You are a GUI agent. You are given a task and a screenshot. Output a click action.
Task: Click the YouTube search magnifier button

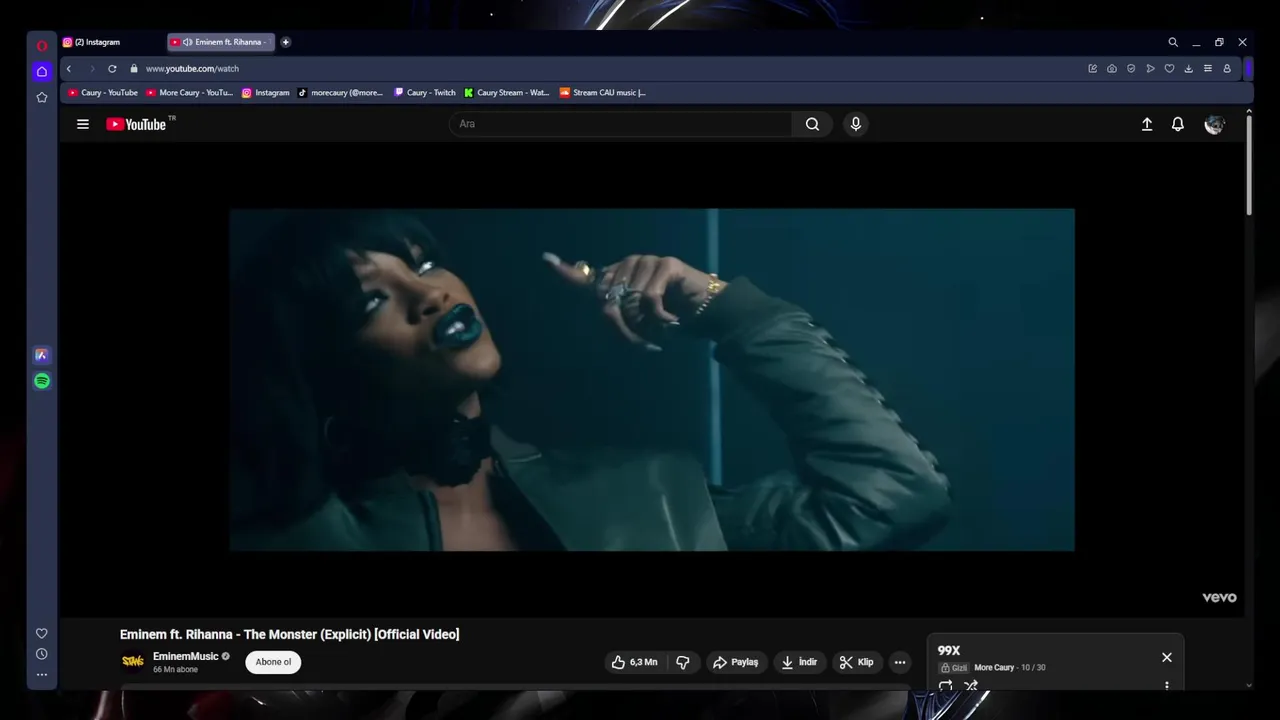[812, 124]
